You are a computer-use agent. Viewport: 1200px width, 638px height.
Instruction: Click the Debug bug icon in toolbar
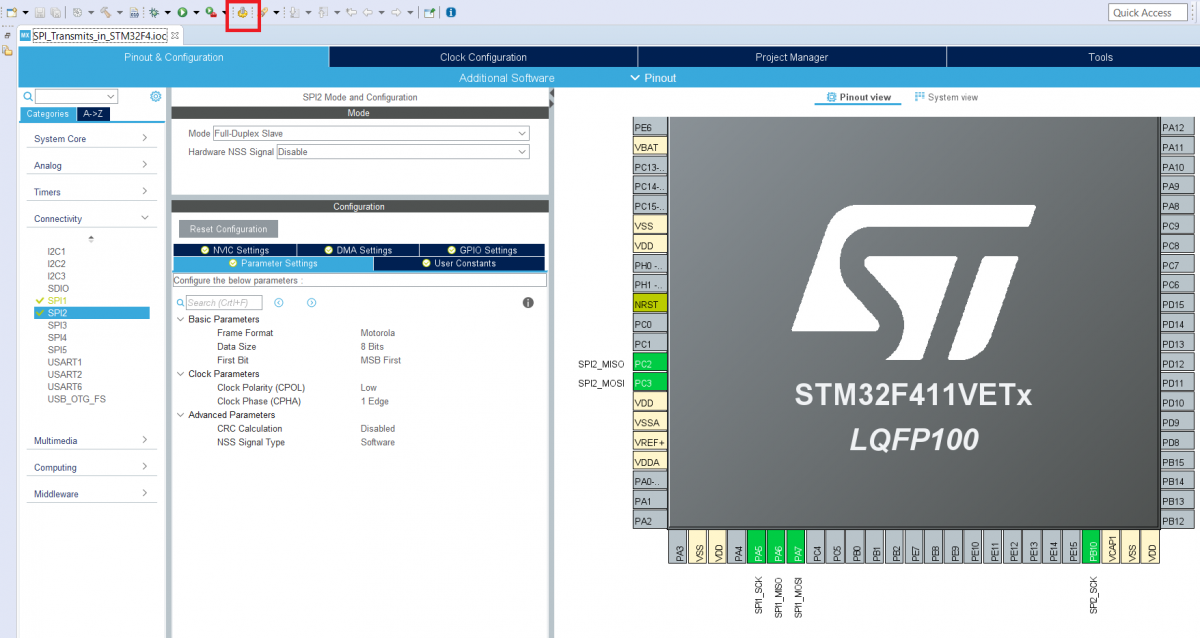[x=153, y=12]
